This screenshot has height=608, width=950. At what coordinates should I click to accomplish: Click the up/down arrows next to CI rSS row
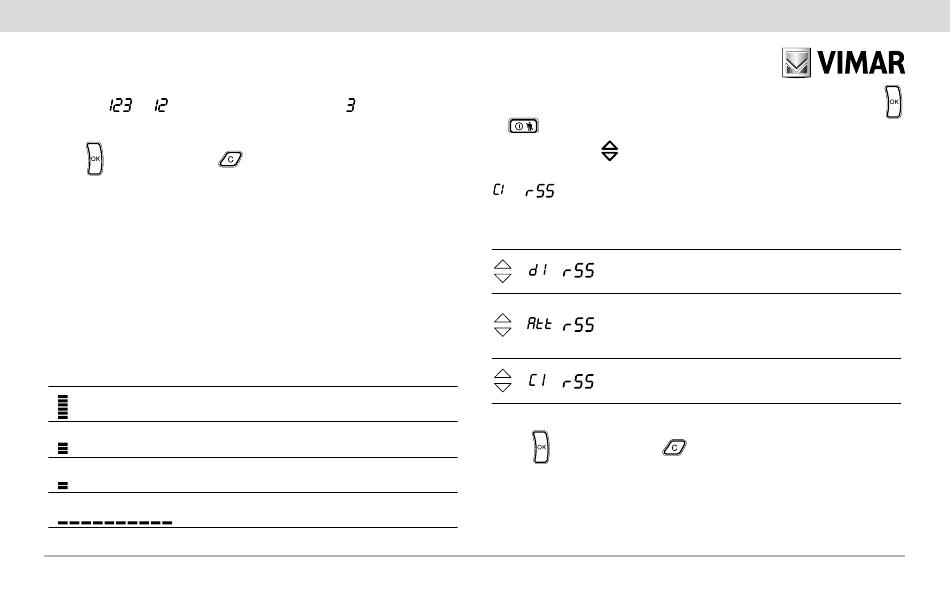point(502,380)
